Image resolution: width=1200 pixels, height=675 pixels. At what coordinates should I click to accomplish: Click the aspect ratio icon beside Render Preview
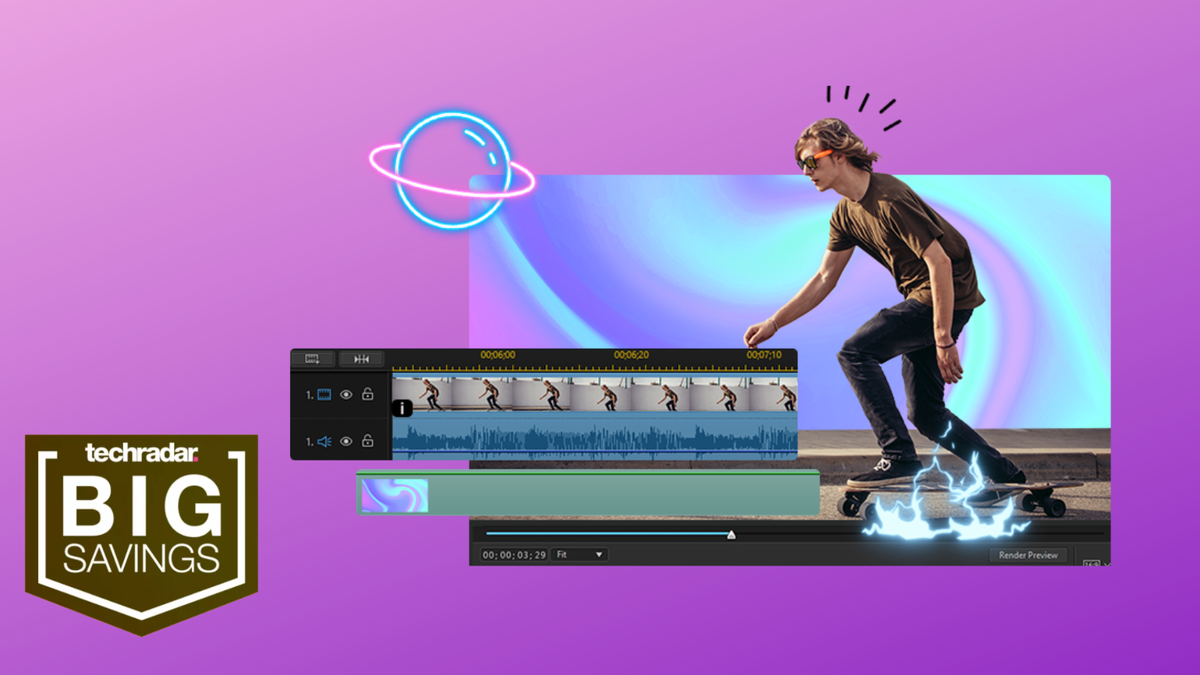coord(1091,563)
